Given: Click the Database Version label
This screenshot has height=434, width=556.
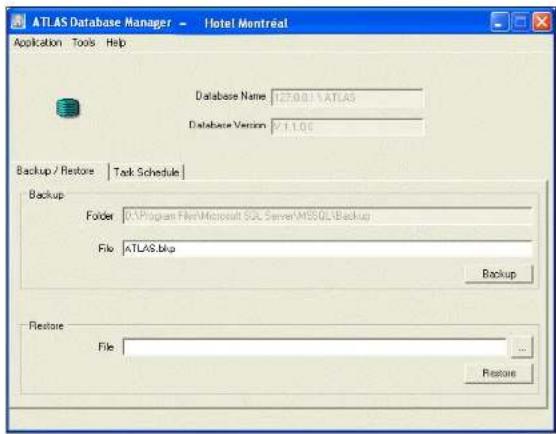Looking at the screenshot, I should coord(227,125).
